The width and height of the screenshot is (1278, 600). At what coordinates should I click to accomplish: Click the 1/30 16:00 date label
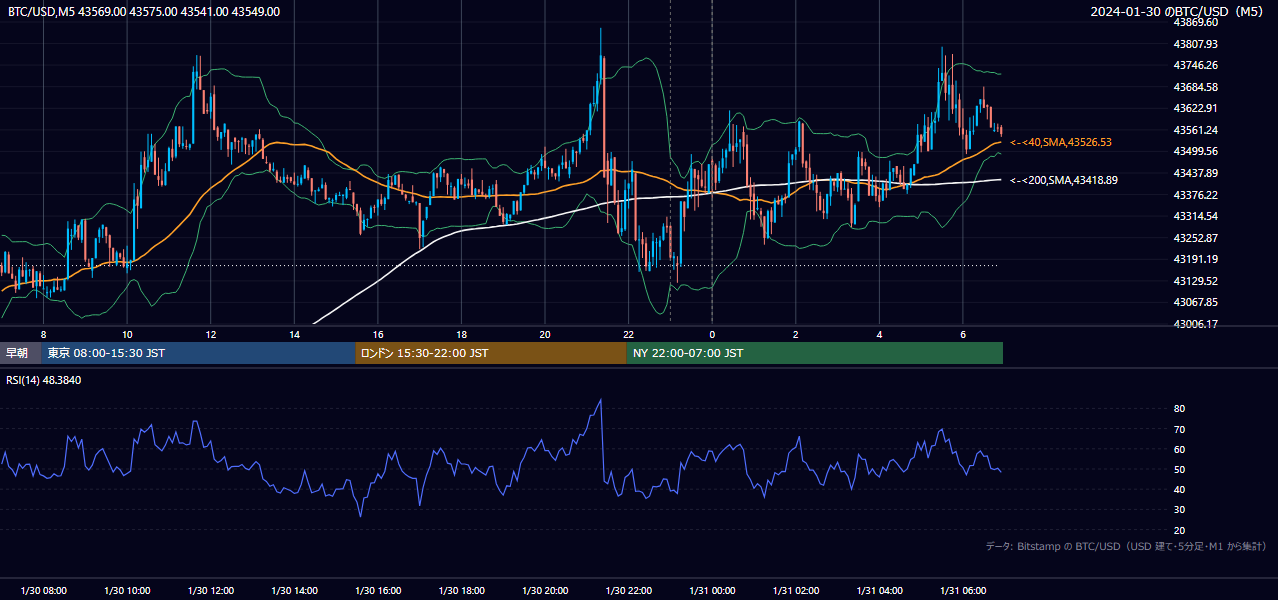(x=378, y=591)
